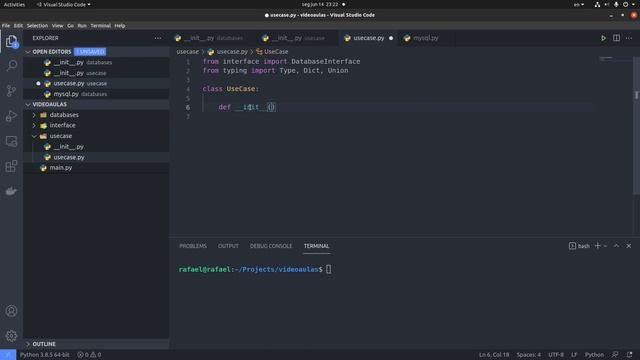The height and width of the screenshot is (360, 640).
Task: Open the Extensions view
Action: tap(11, 166)
